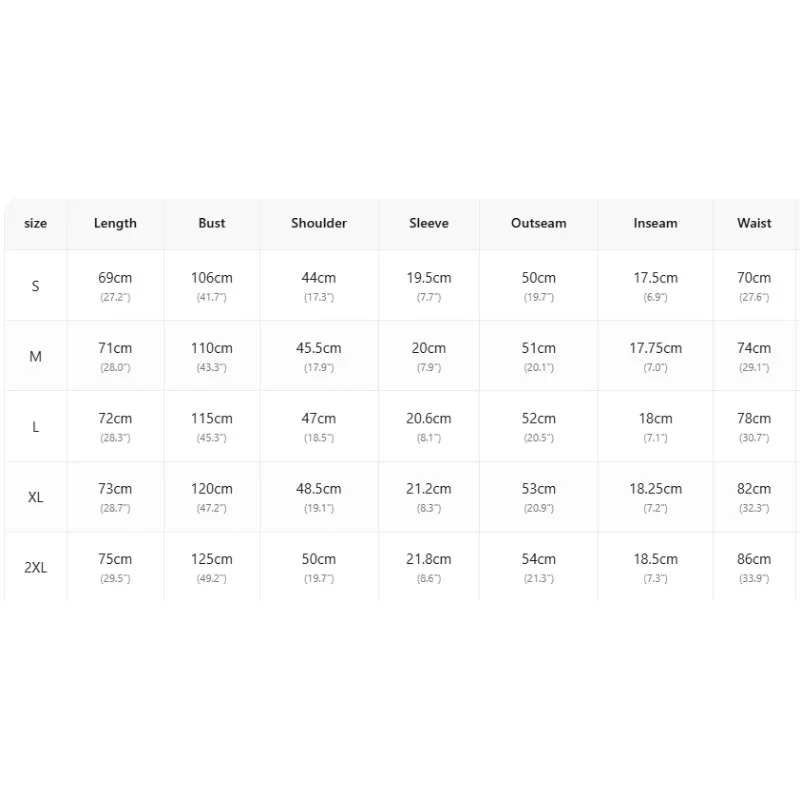
Task: Click the Sleeve column header
Action: [x=429, y=223]
